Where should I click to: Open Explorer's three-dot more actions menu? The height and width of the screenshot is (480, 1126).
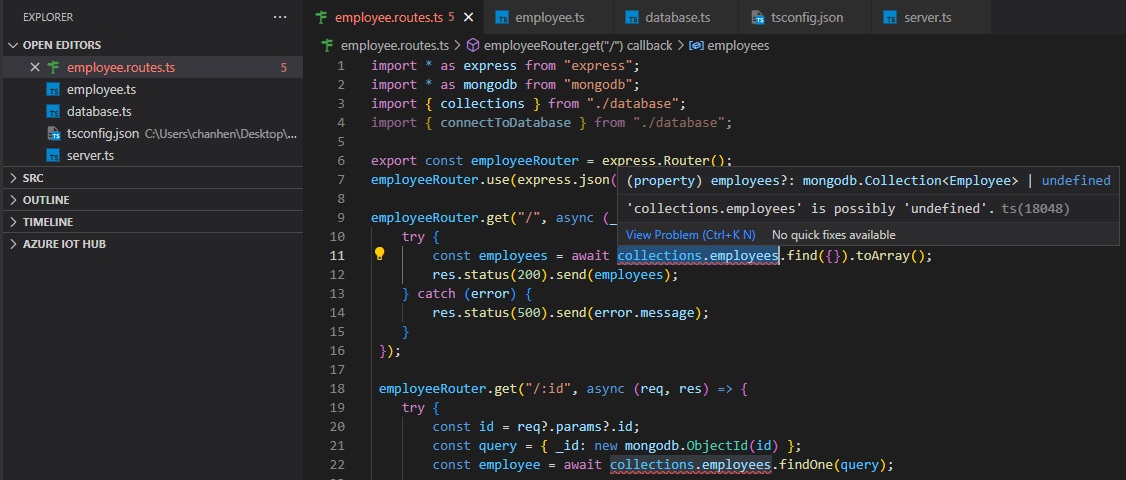pyautogui.click(x=280, y=17)
